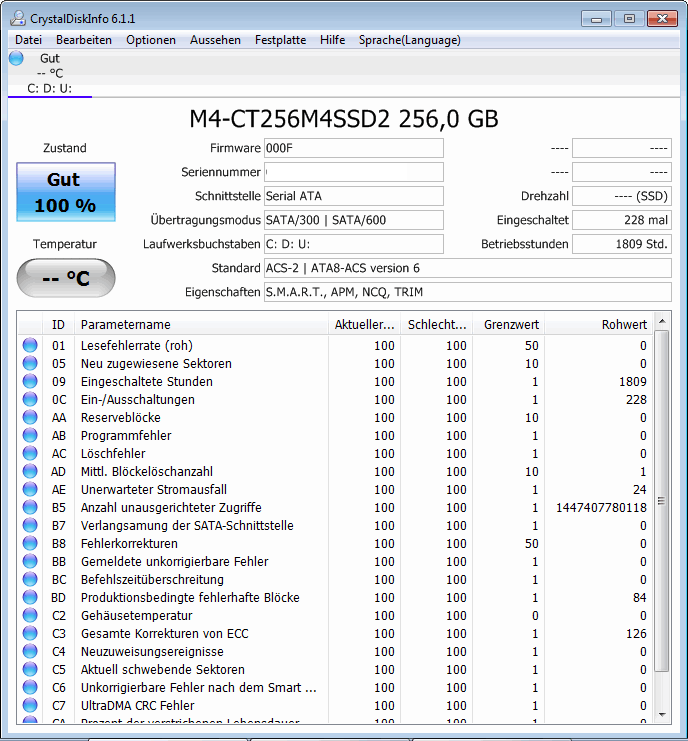The height and width of the screenshot is (741, 688).
Task: Click status orb for Neu zugewiesene Sektoren
Action: [30, 363]
